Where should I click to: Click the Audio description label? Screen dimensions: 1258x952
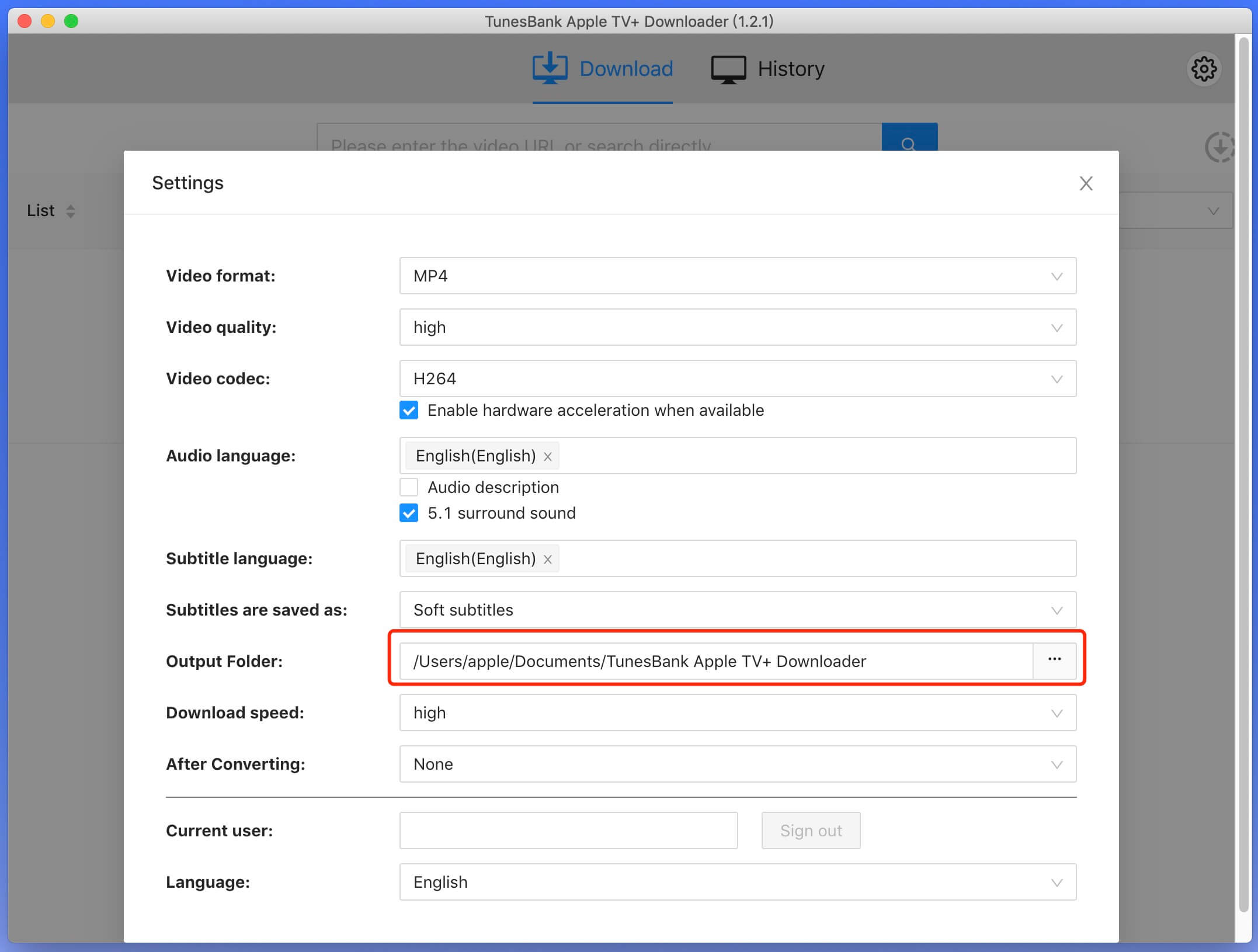[493, 487]
